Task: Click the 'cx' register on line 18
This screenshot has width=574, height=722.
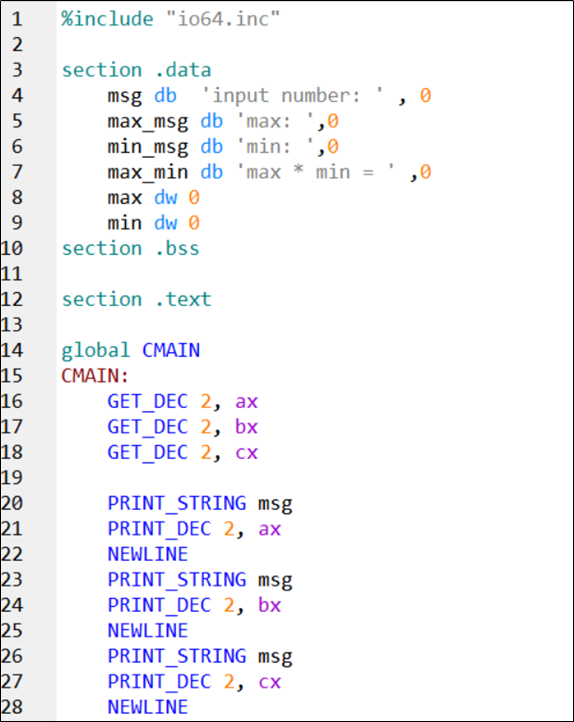Action: 246,453
